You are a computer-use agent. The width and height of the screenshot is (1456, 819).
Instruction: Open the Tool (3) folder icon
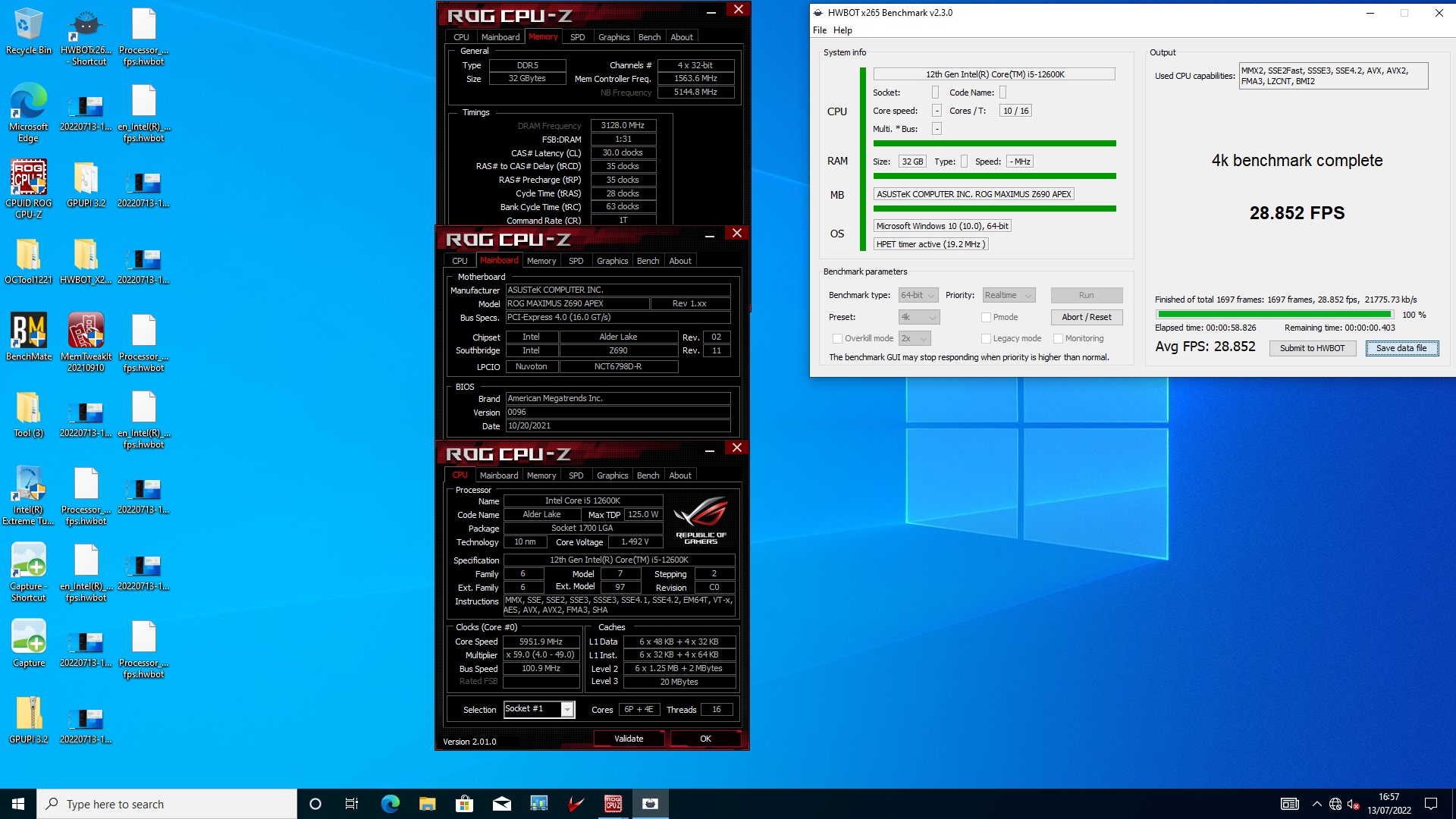click(28, 415)
